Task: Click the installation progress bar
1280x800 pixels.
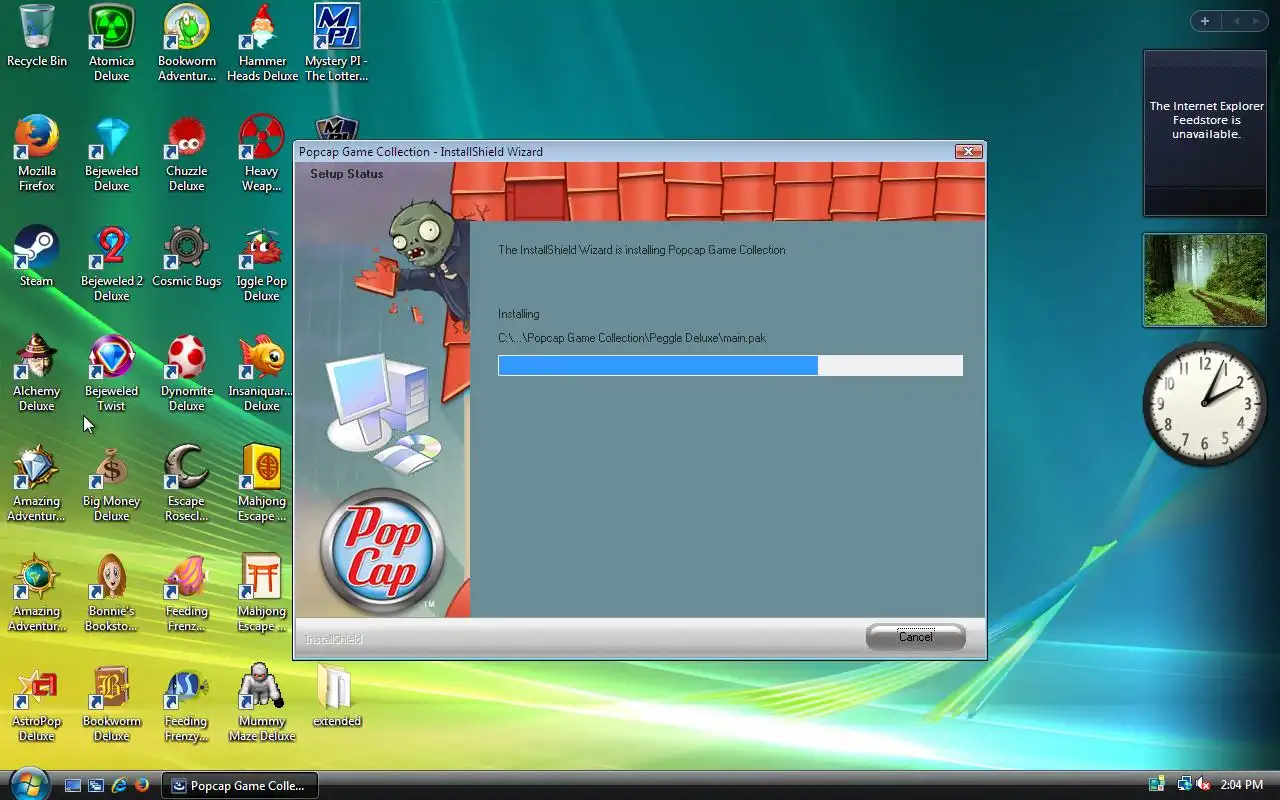Action: (x=730, y=366)
